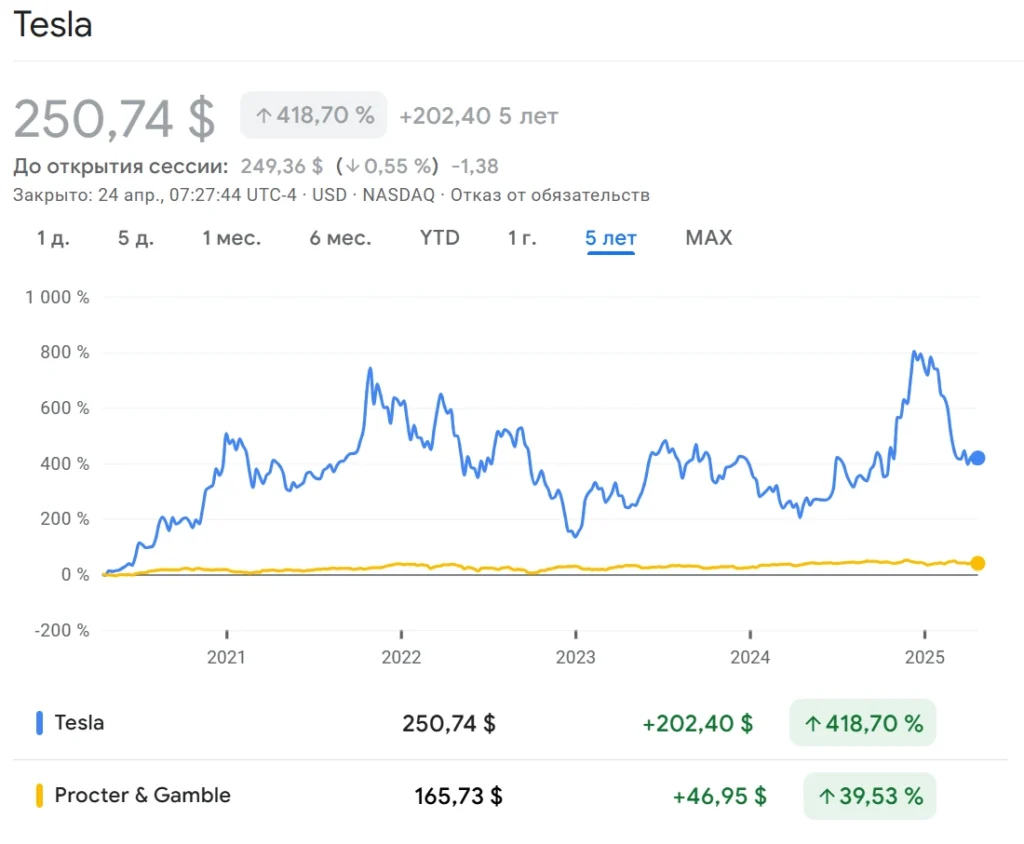Click the green 39,53 % badge for Procter & Gamble
Viewport: 1024px width, 844px height.
870,796
